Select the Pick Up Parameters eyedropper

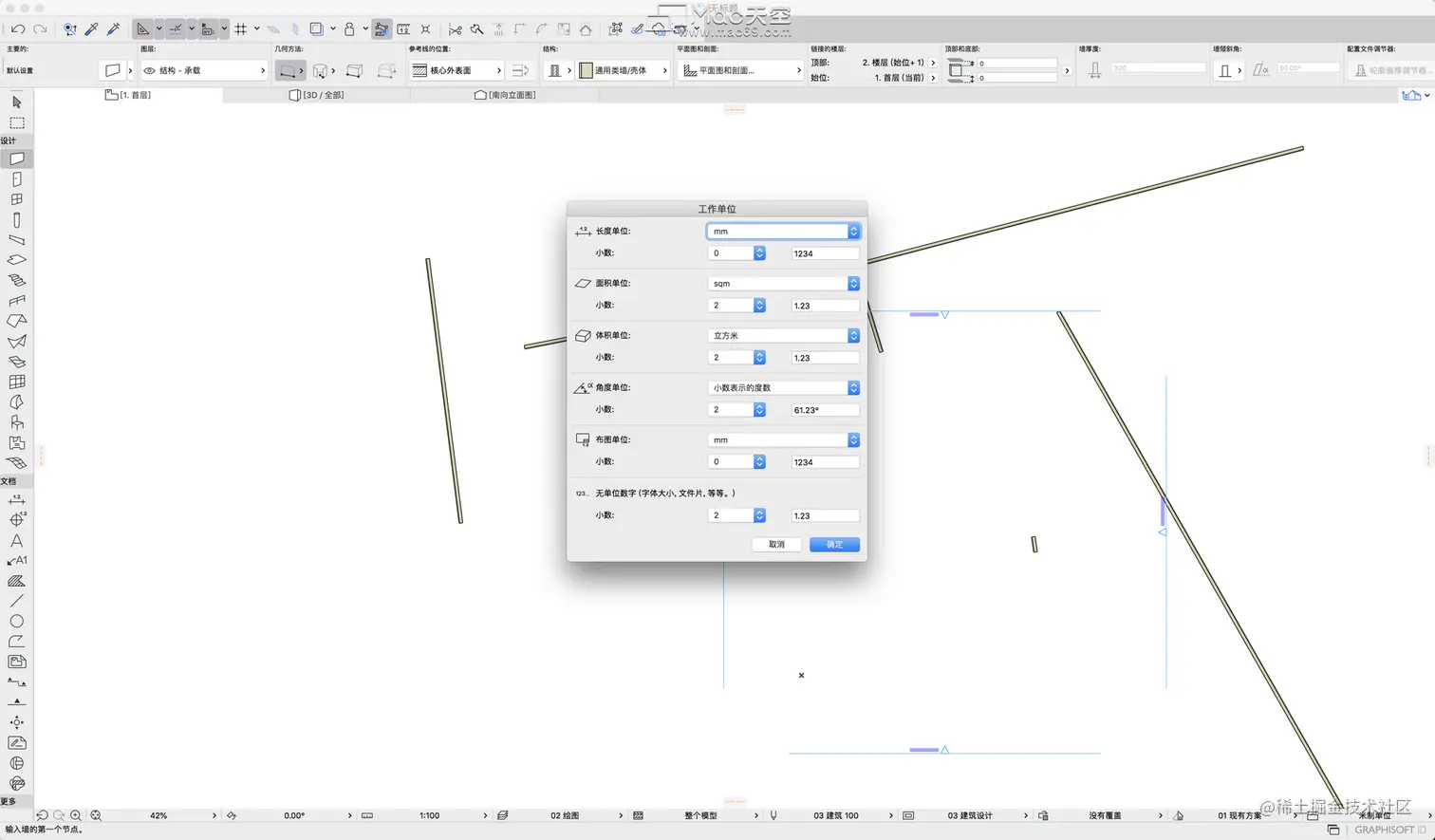(92, 29)
